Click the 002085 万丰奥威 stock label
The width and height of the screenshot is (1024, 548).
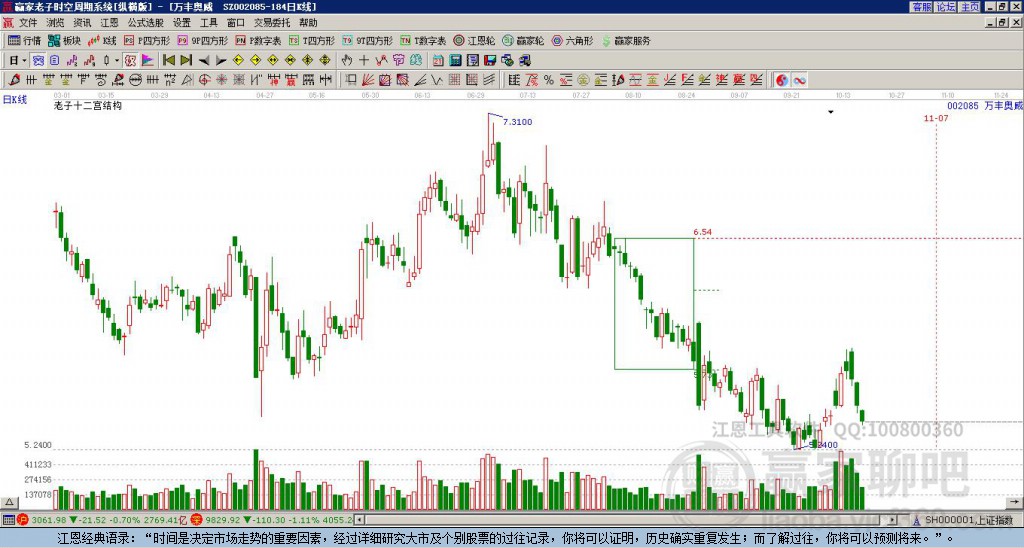tap(985, 105)
